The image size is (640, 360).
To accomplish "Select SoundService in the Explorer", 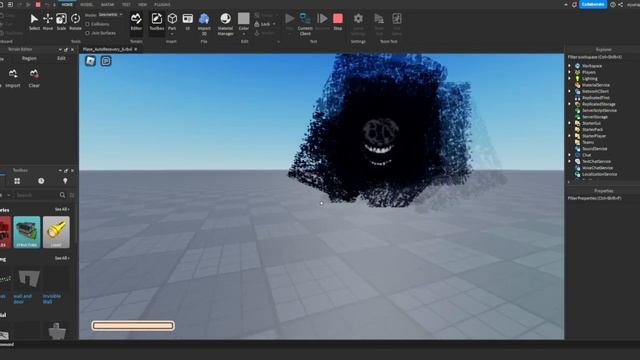I will (594, 149).
